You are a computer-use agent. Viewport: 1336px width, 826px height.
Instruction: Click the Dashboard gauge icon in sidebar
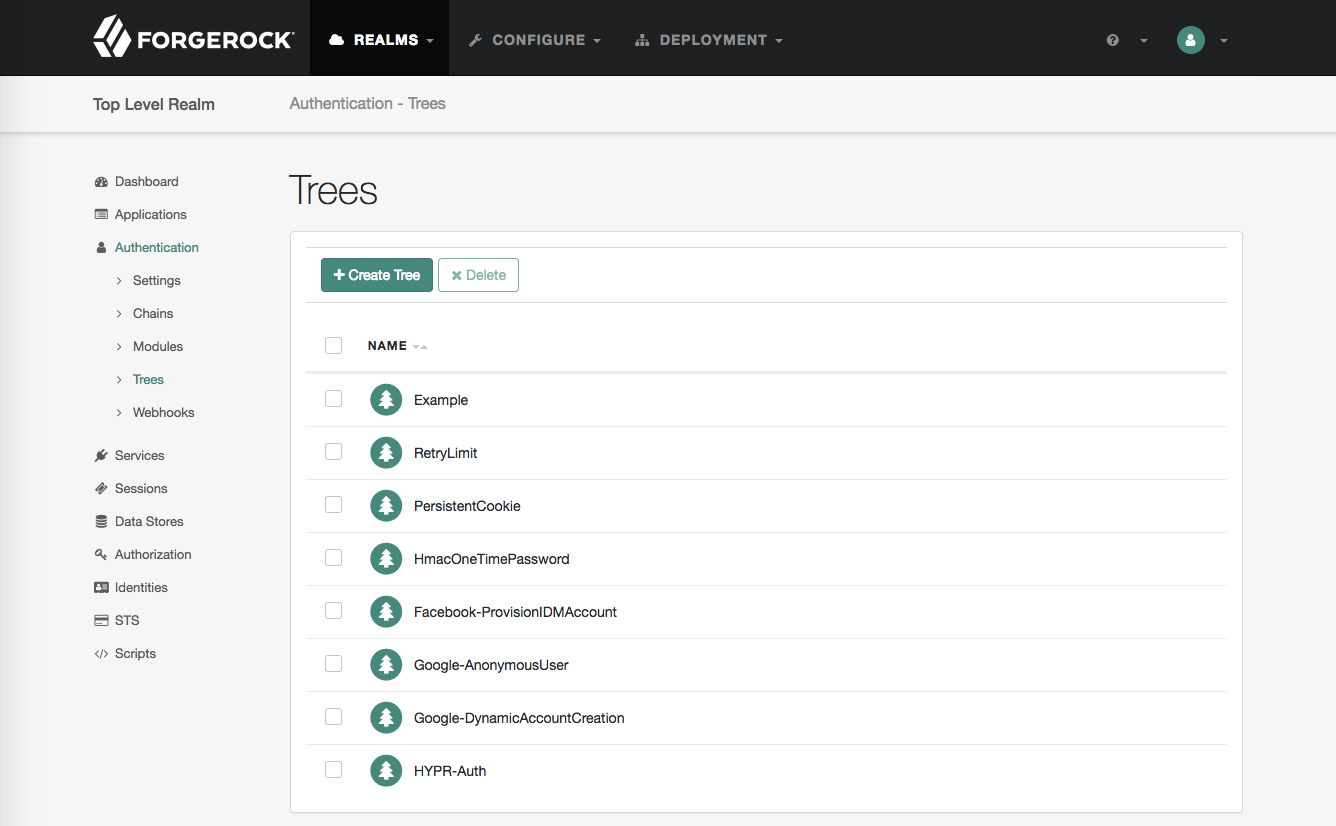[x=101, y=182]
